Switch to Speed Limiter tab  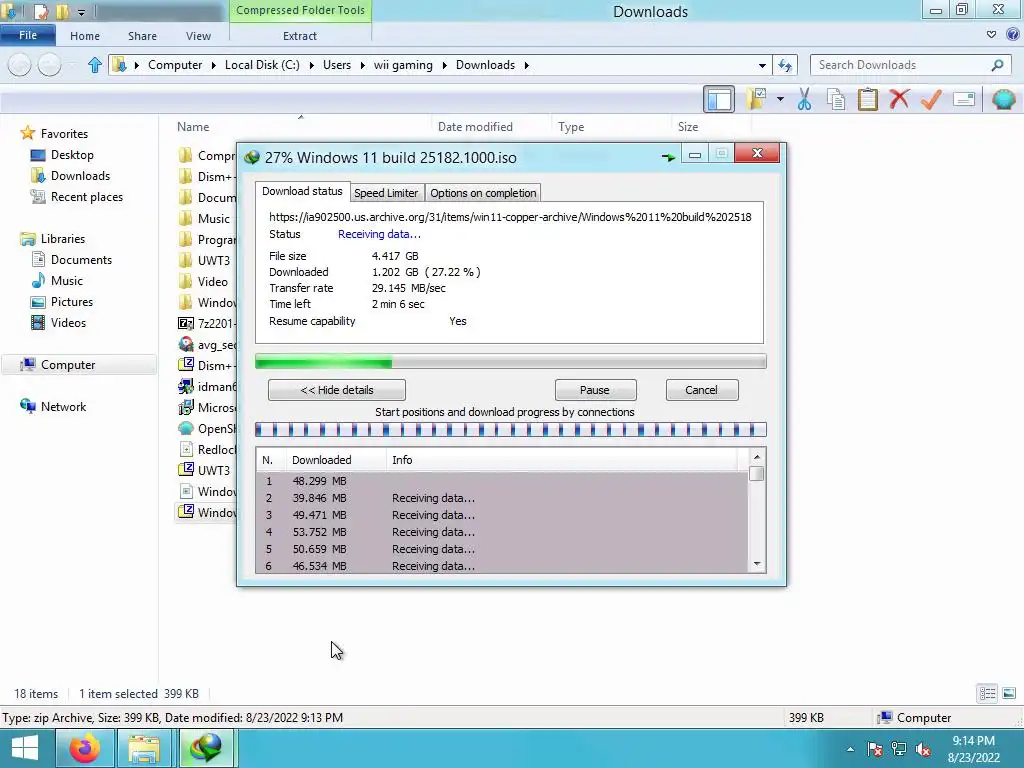tap(386, 193)
